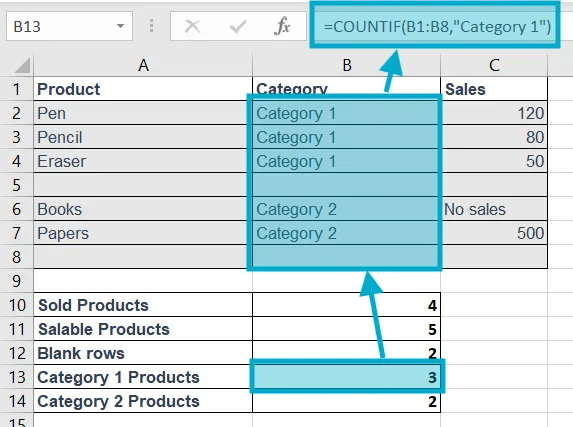
Task: Select row 1 header
Action: point(16,89)
